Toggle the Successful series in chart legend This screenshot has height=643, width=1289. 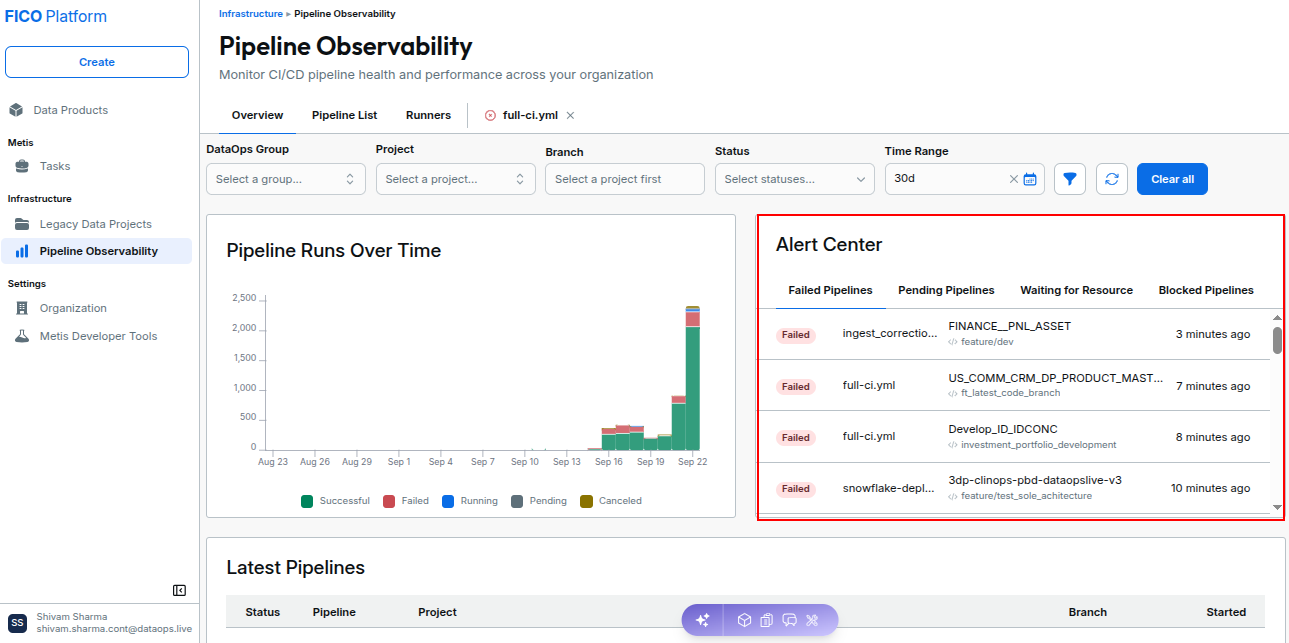[x=335, y=501]
